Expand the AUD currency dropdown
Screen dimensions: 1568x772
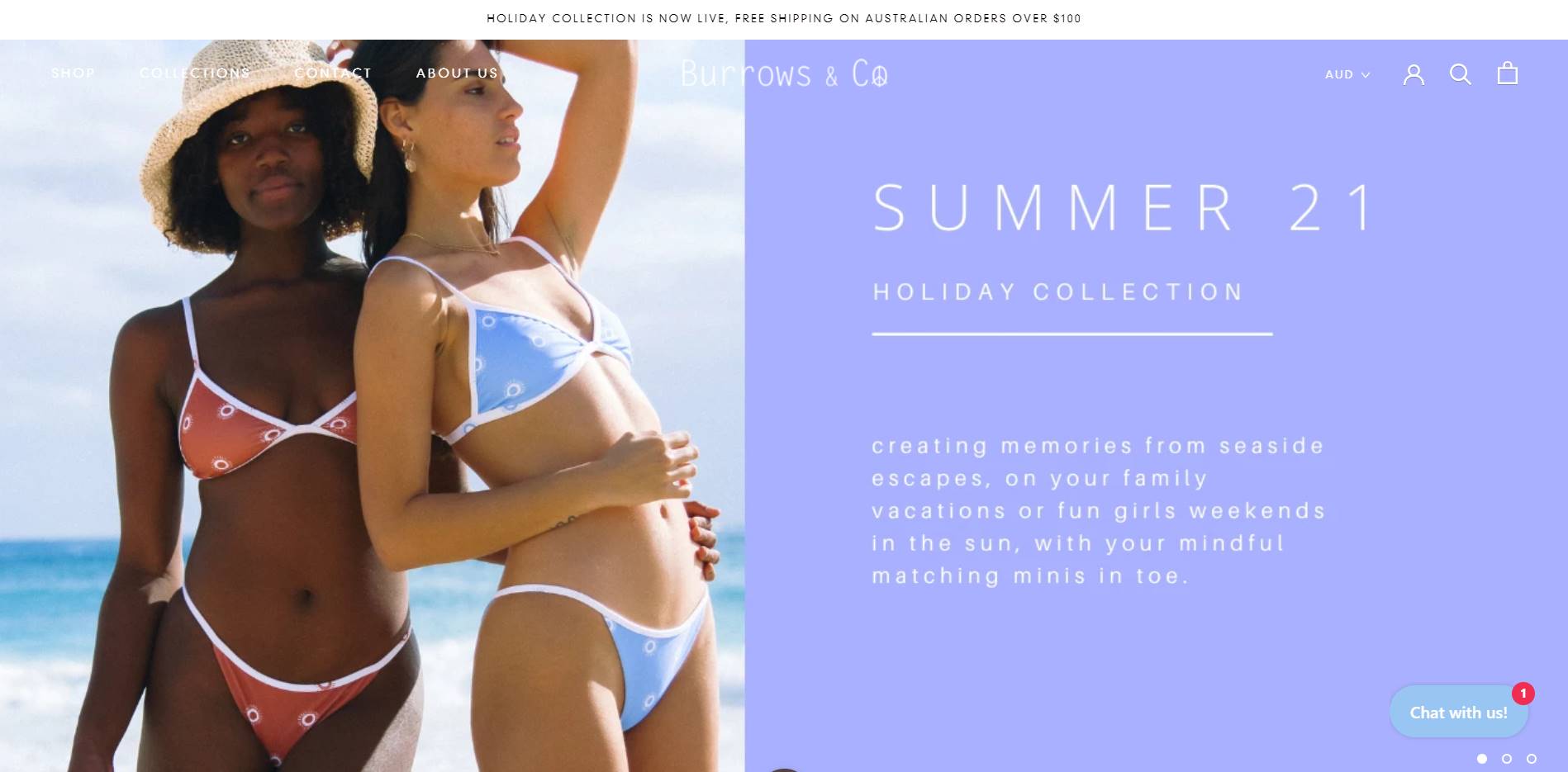(1347, 74)
